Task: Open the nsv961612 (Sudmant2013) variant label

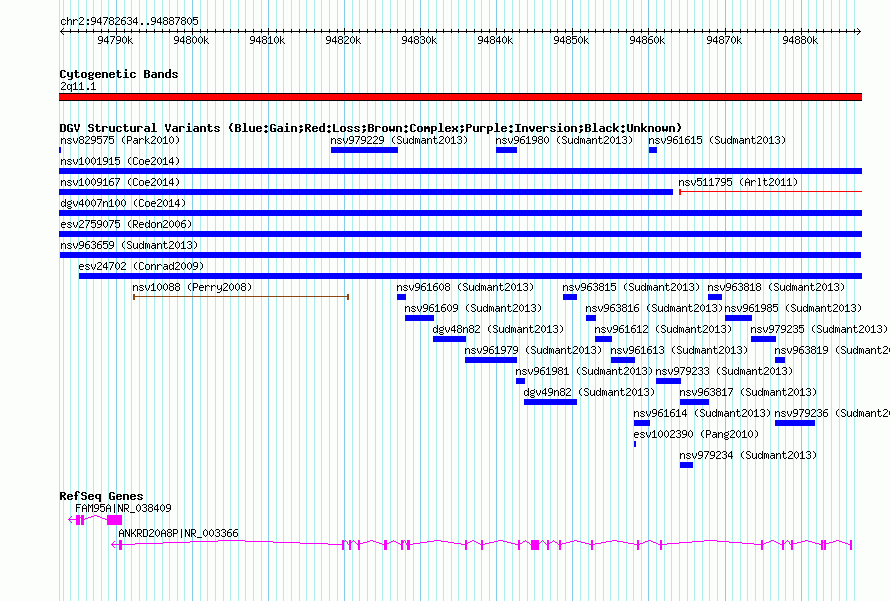Action: [663, 329]
